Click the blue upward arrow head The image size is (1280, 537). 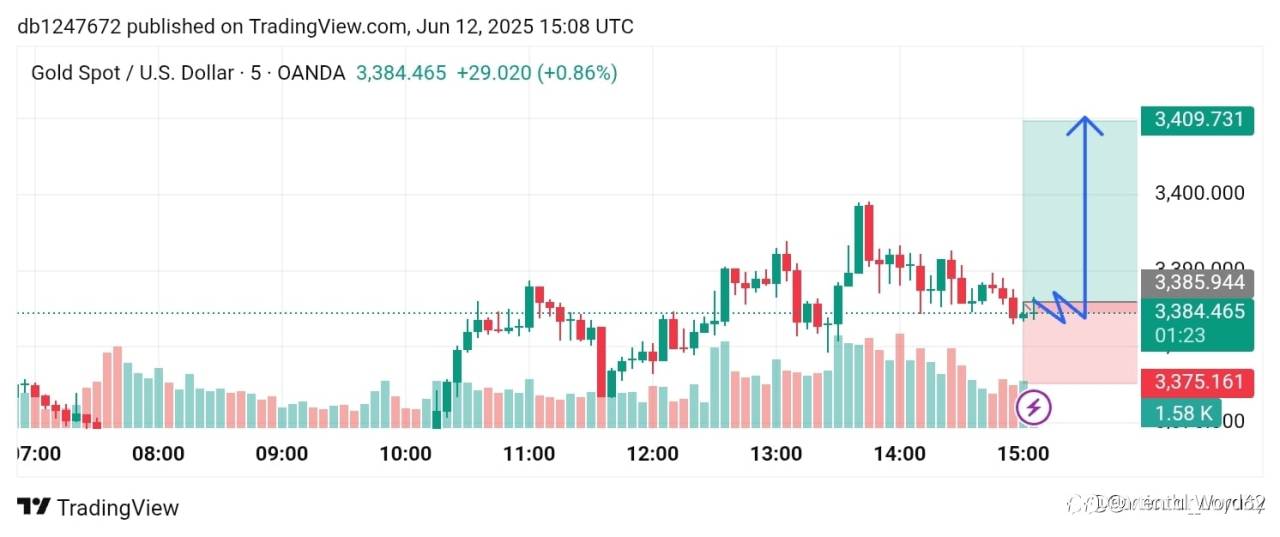click(1083, 126)
